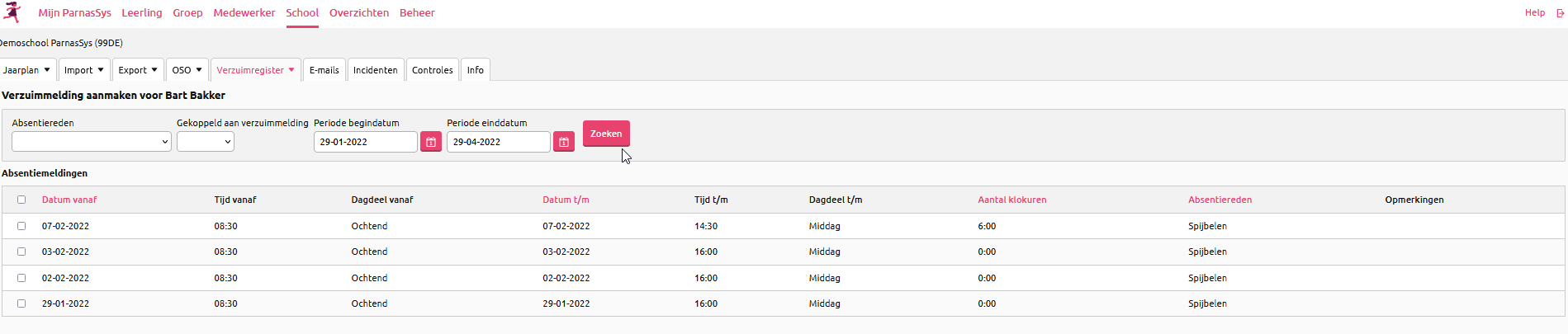Click the ParnasSys logo icon
Viewport: 1568px width, 334px height.
coord(12,12)
